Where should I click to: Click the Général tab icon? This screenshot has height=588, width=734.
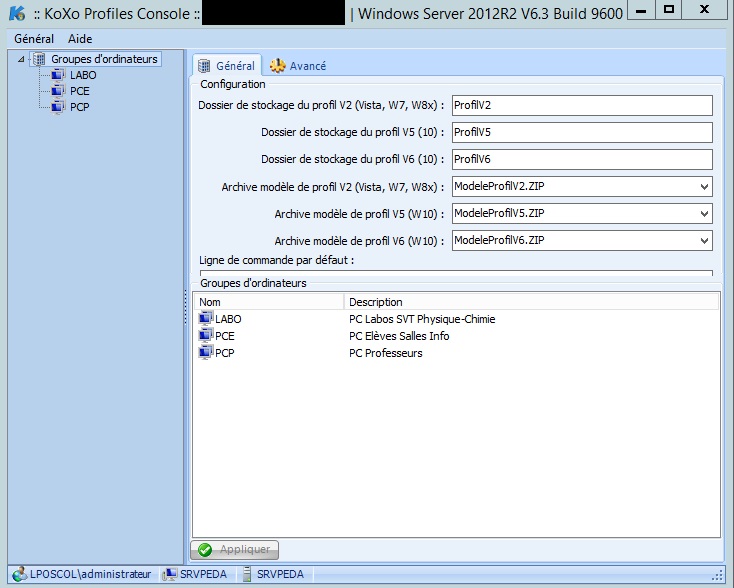click(204, 66)
